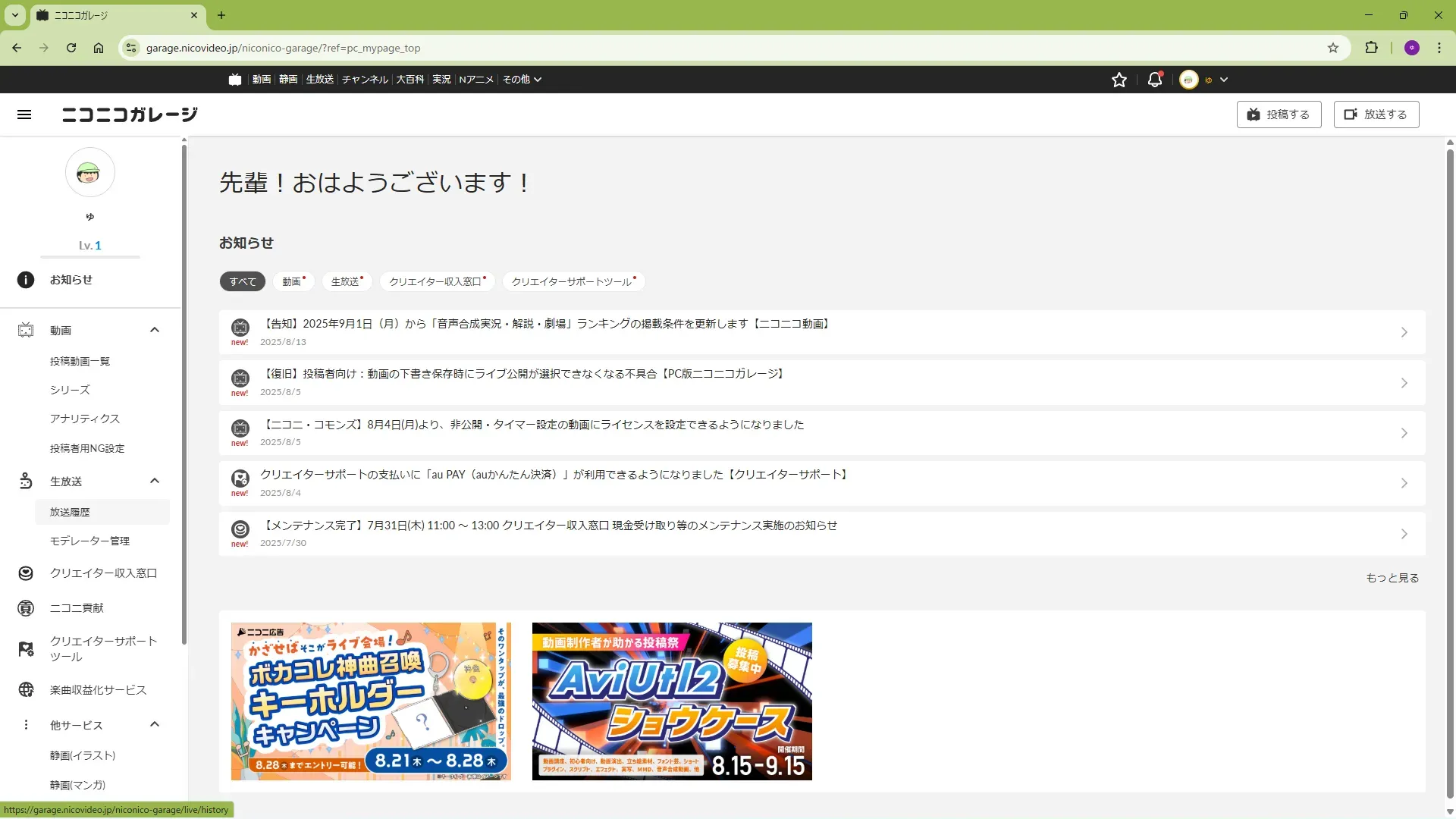This screenshot has height=819, width=1456.
Task: Collapse the 他サービス sidebar section
Action: click(x=155, y=724)
